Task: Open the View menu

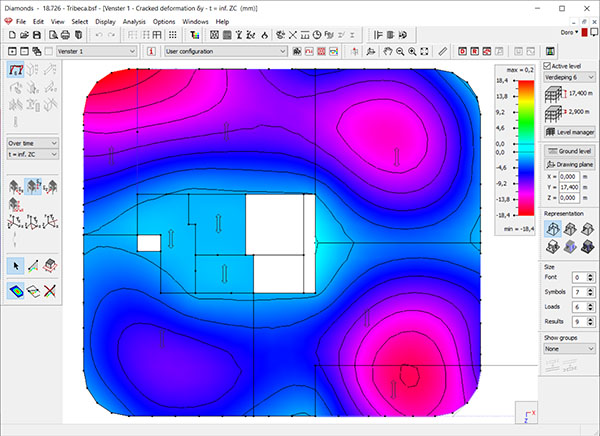Action: pyautogui.click(x=57, y=22)
